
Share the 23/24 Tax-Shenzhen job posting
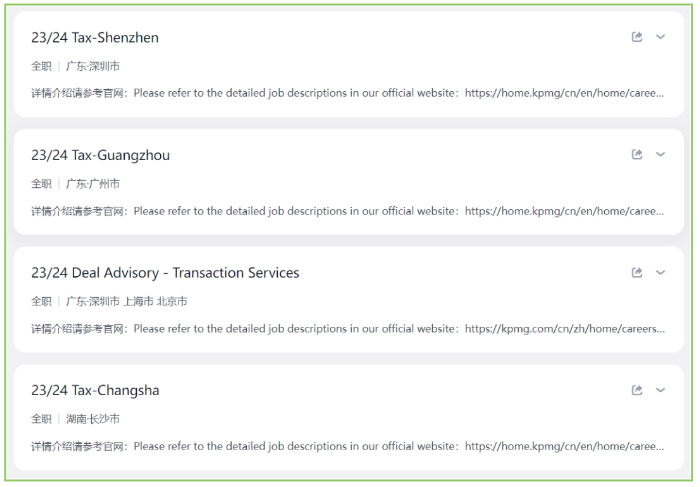637,37
